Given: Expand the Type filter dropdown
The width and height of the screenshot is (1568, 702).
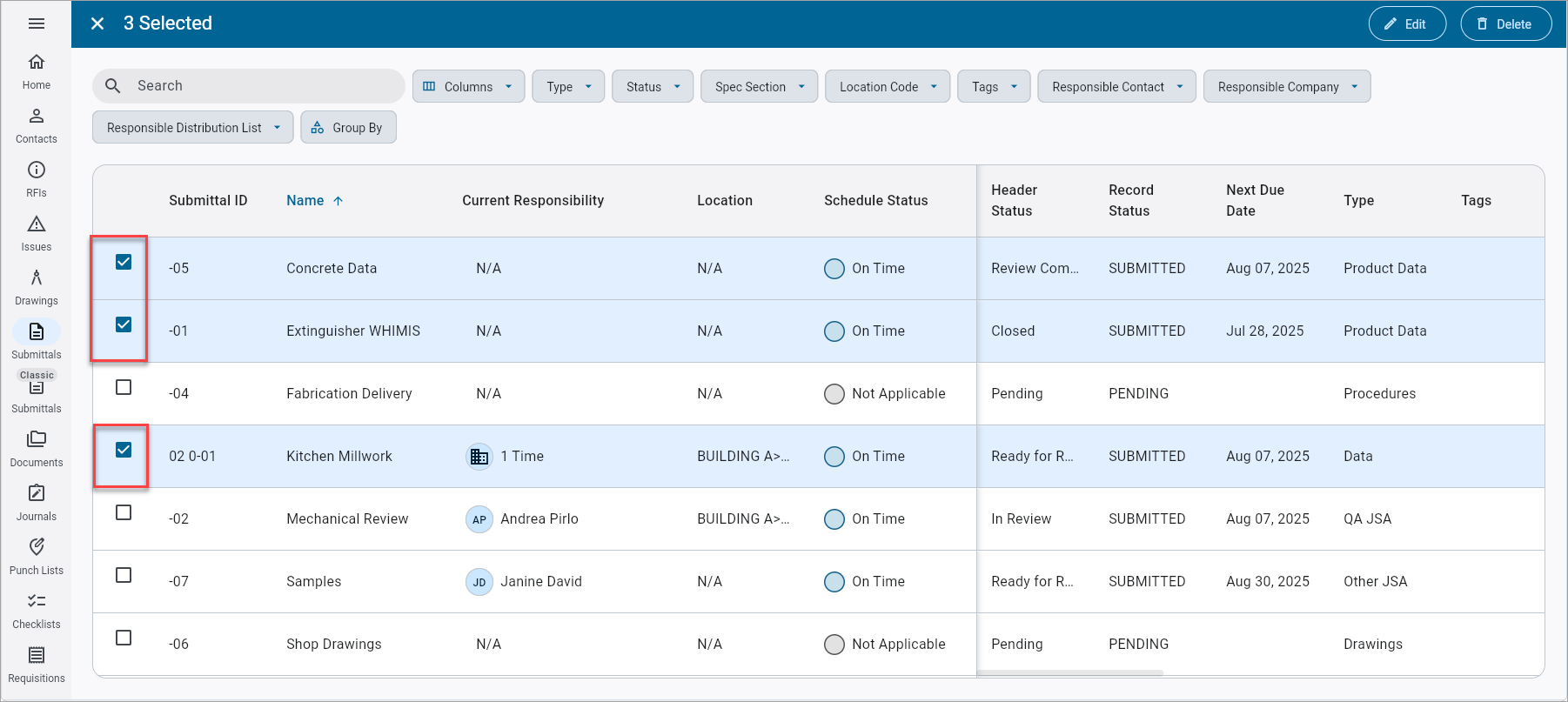Looking at the screenshot, I should (568, 86).
